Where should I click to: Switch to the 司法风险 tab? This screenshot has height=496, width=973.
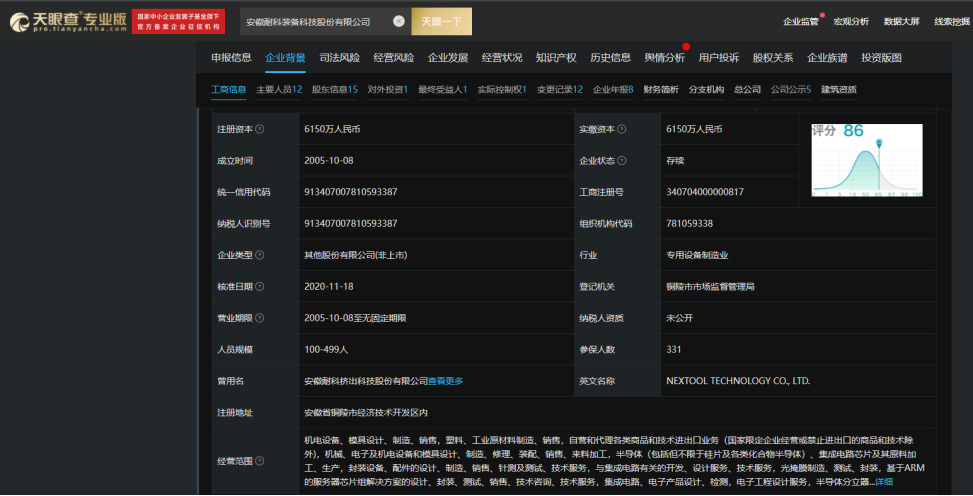tap(339, 58)
